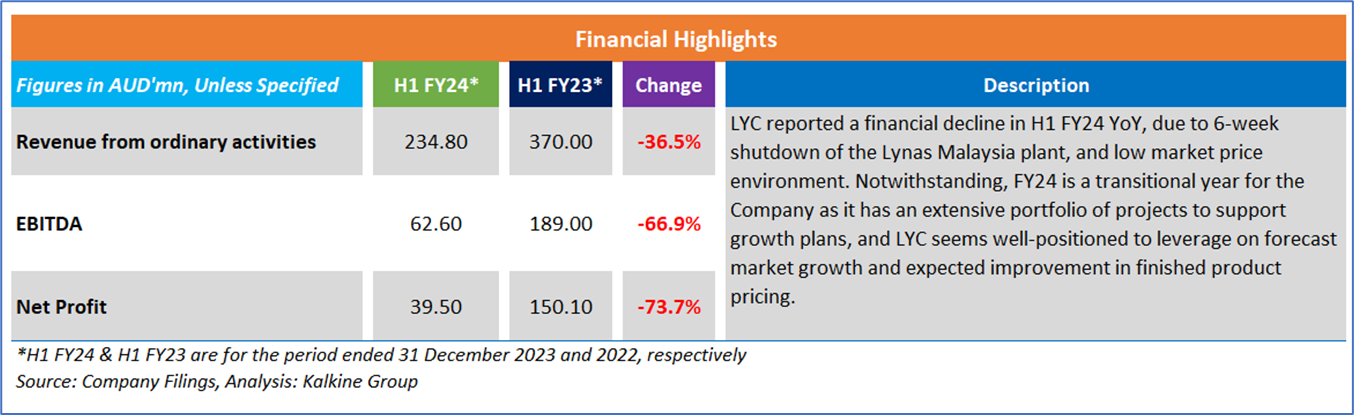Click the blue Description header cell
The width and height of the screenshot is (1354, 415).
(1036, 86)
